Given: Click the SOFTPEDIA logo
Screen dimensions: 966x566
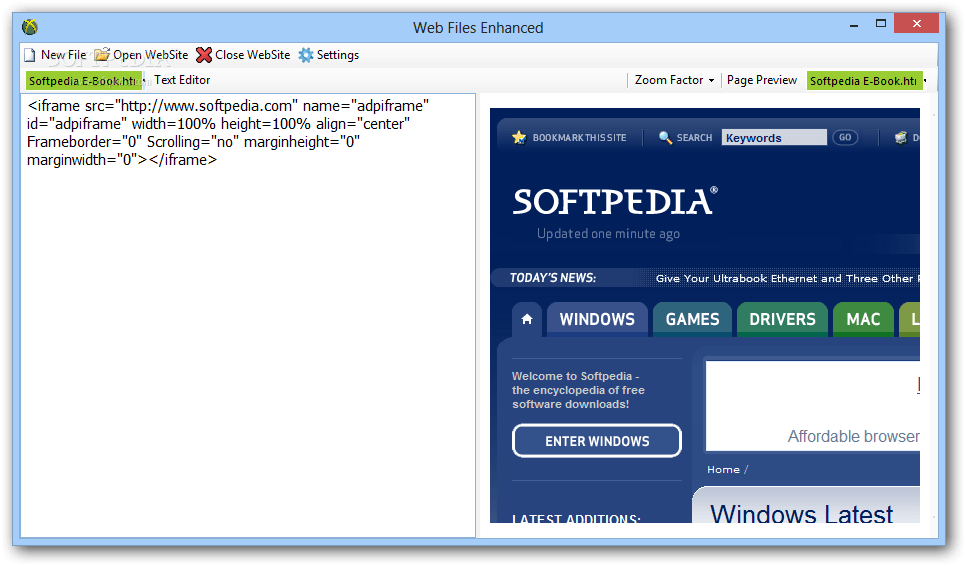Looking at the screenshot, I should [615, 201].
